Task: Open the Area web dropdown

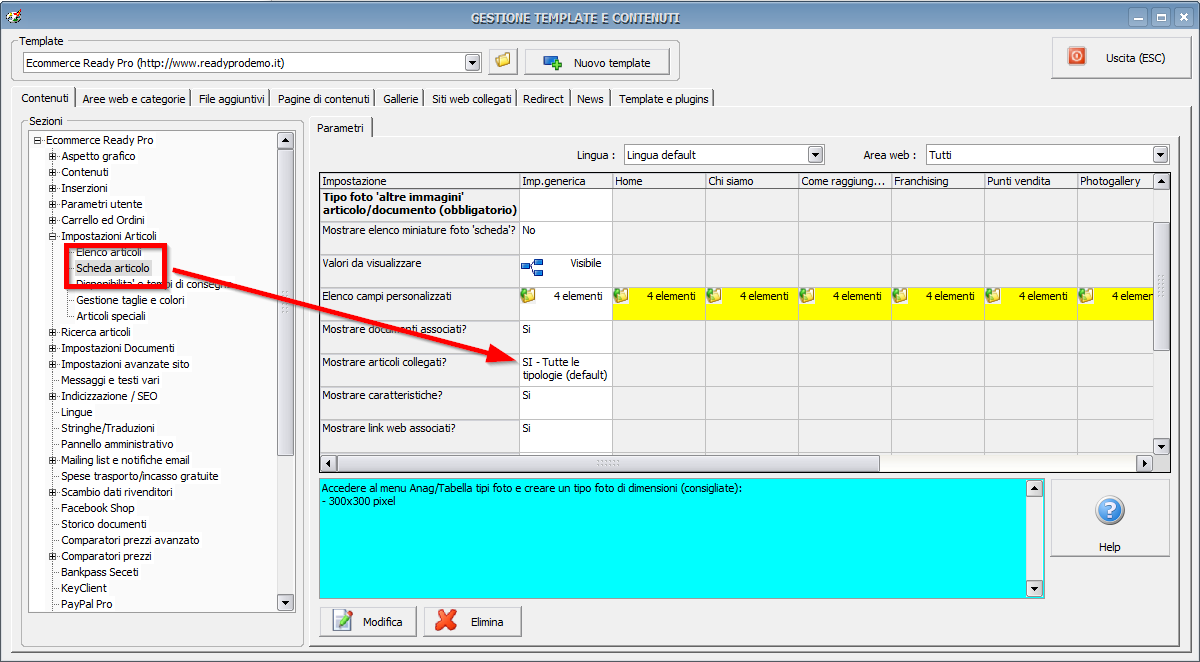Action: pyautogui.click(x=1160, y=155)
